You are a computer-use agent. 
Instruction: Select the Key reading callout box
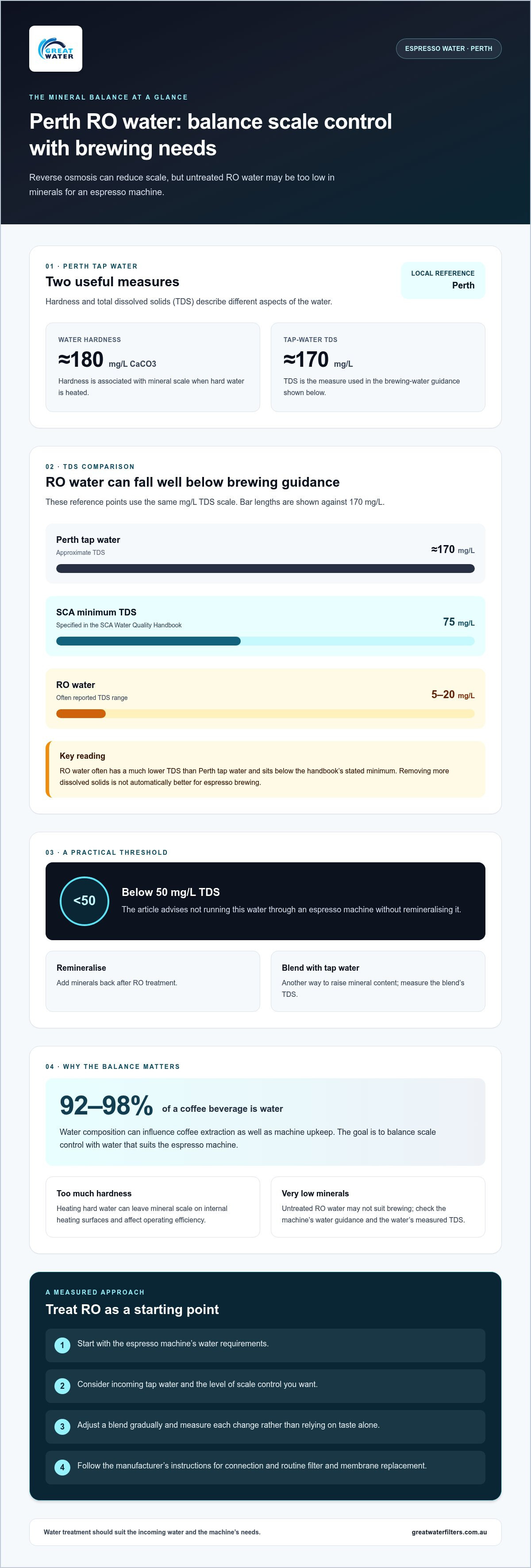[265, 769]
